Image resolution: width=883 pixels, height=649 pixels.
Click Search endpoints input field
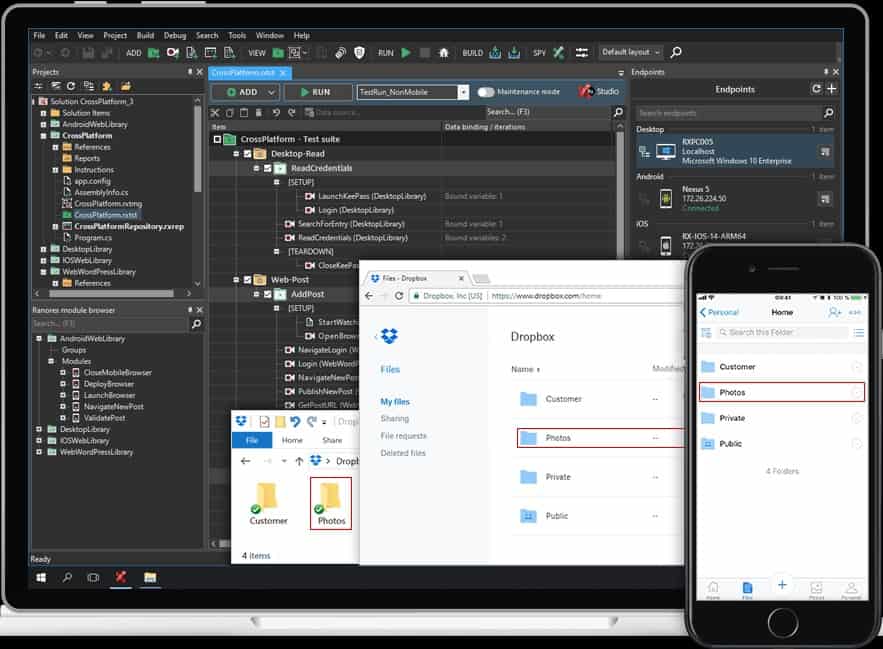729,113
